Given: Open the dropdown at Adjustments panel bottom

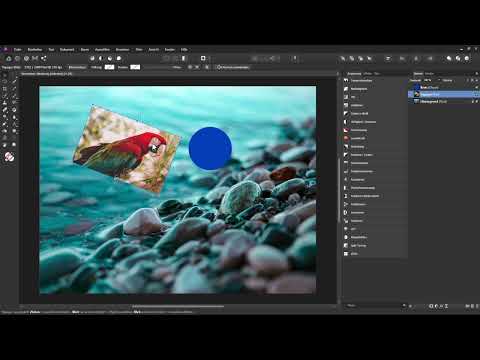Looking at the screenshot, I should pyautogui.click(x=376, y=306).
